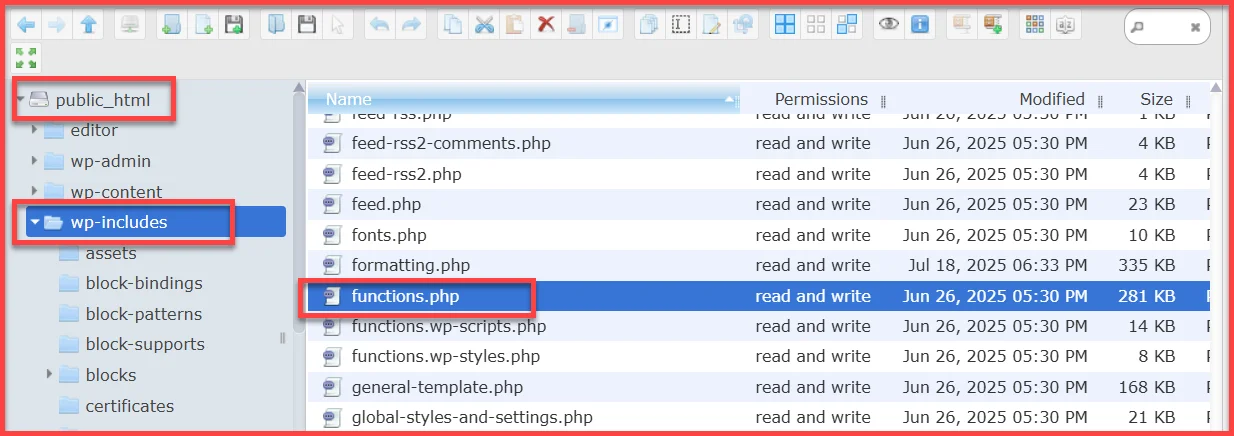The width and height of the screenshot is (1234, 436).
Task: Copy the selected file with the copy icon
Action: [452, 24]
